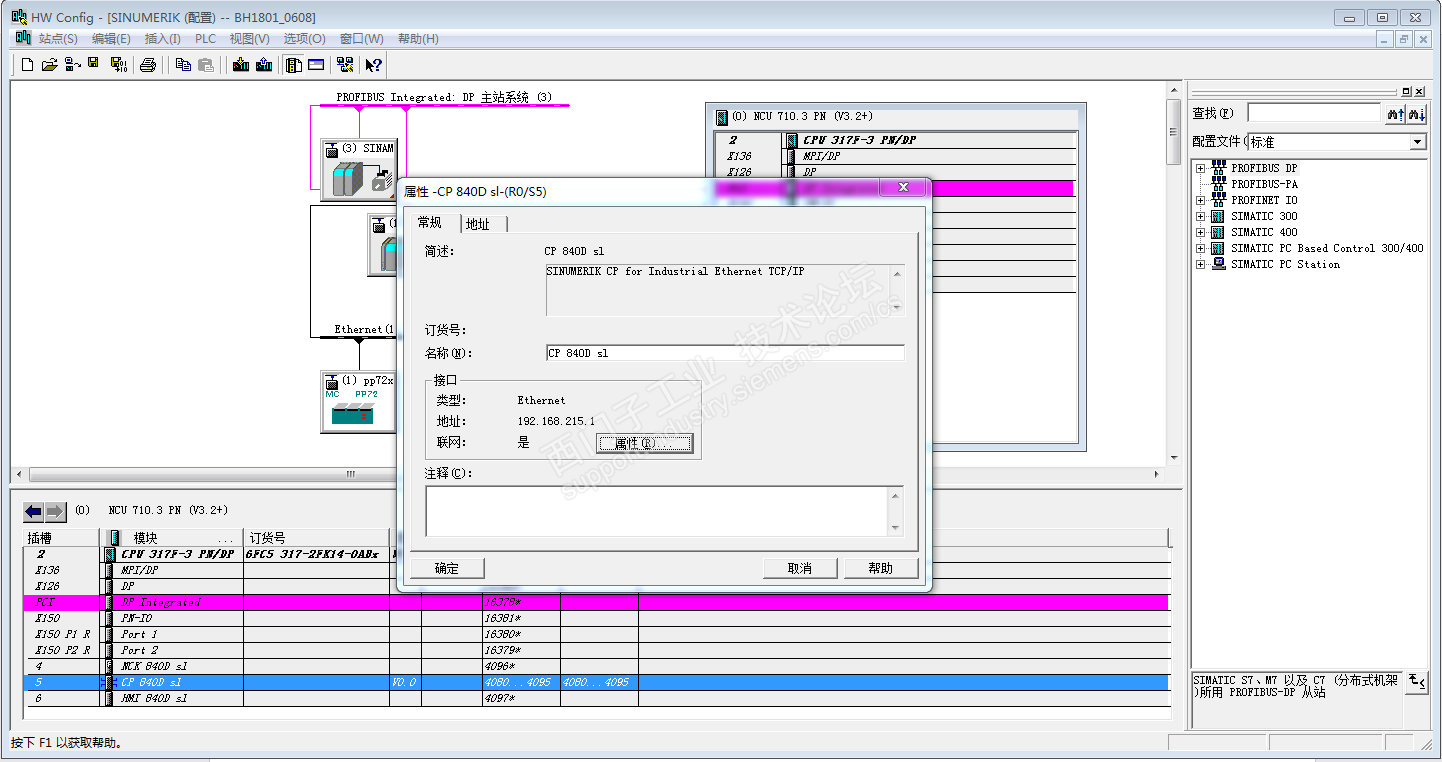
Task: Click the Upload from Module icon
Action: click(264, 65)
